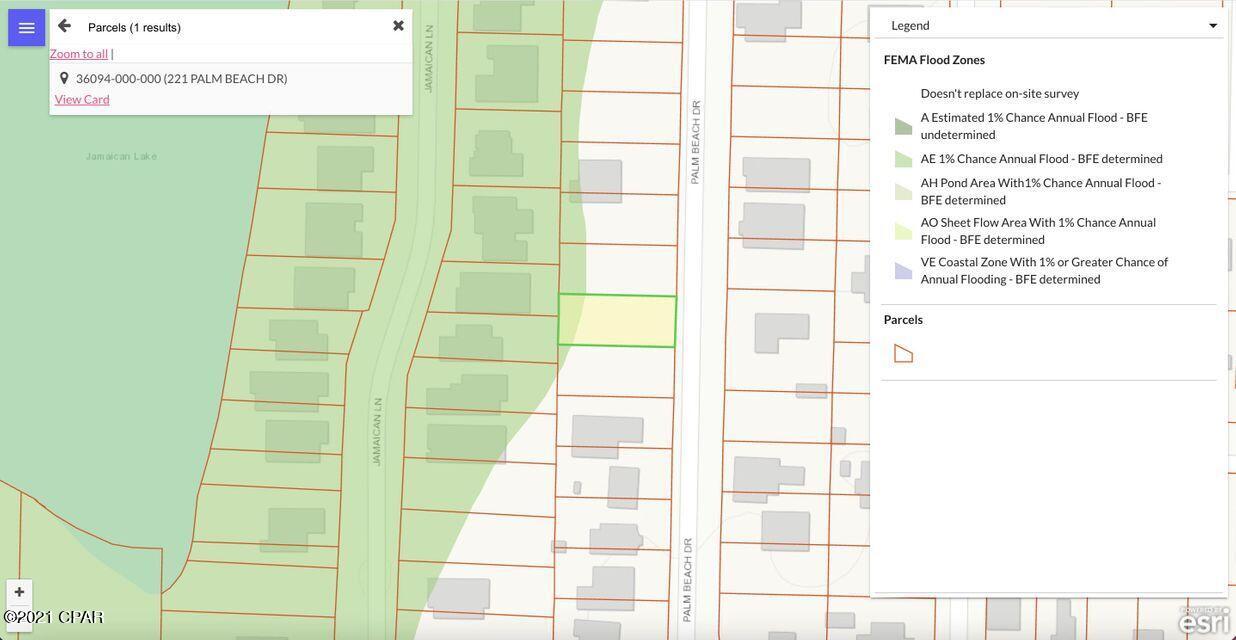Viewport: 1236px width, 640px height.
Task: Click the highlighted green parcel on map
Action: pyautogui.click(x=617, y=321)
